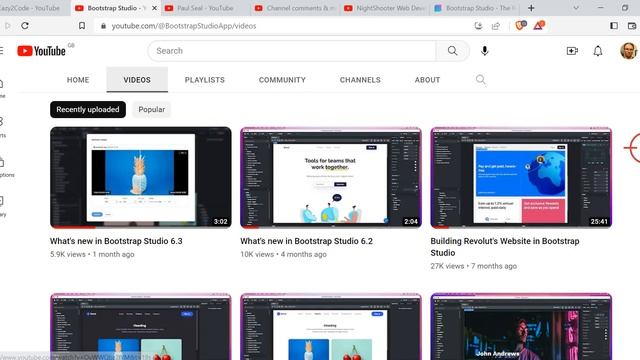
Task: Click the YouTube Search input field
Action: click(292, 51)
